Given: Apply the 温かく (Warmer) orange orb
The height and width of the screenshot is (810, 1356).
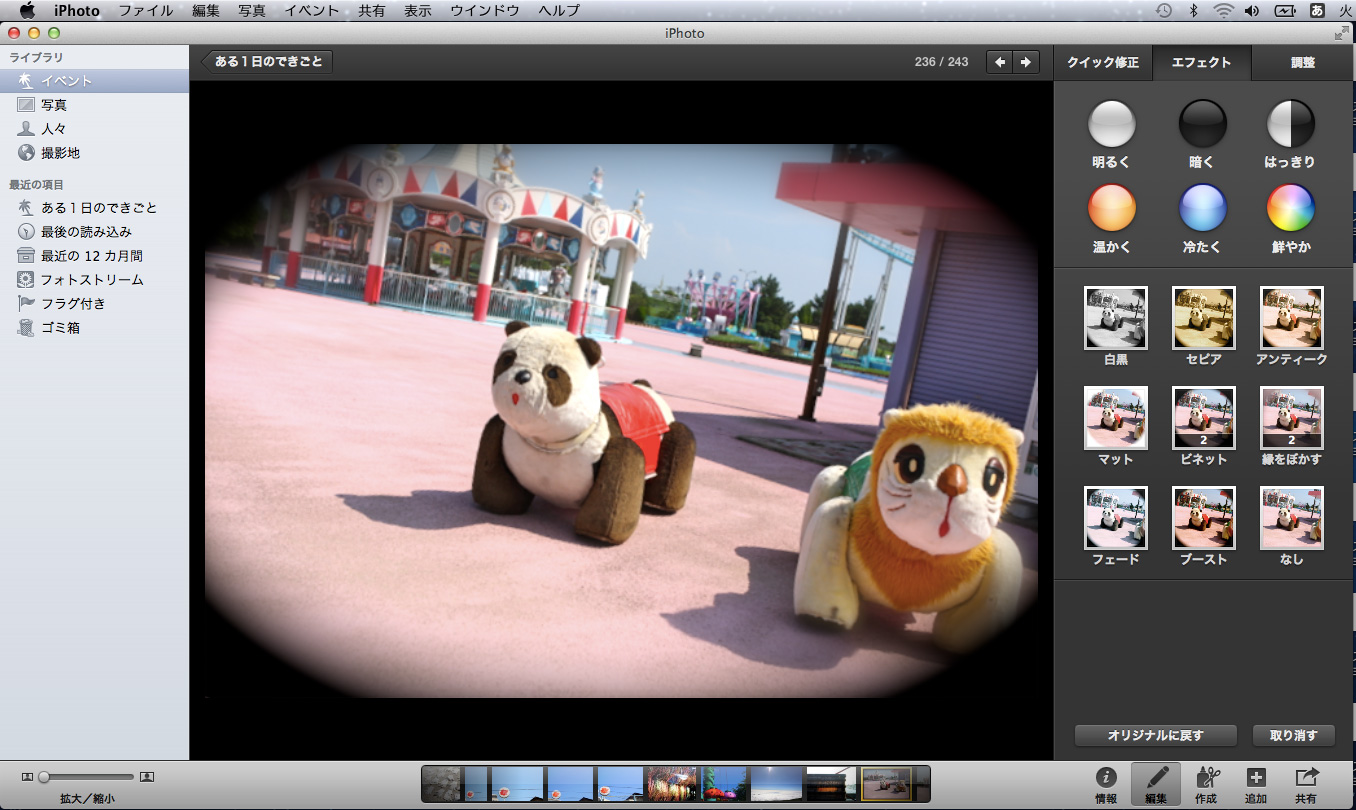Looking at the screenshot, I should tap(1112, 209).
